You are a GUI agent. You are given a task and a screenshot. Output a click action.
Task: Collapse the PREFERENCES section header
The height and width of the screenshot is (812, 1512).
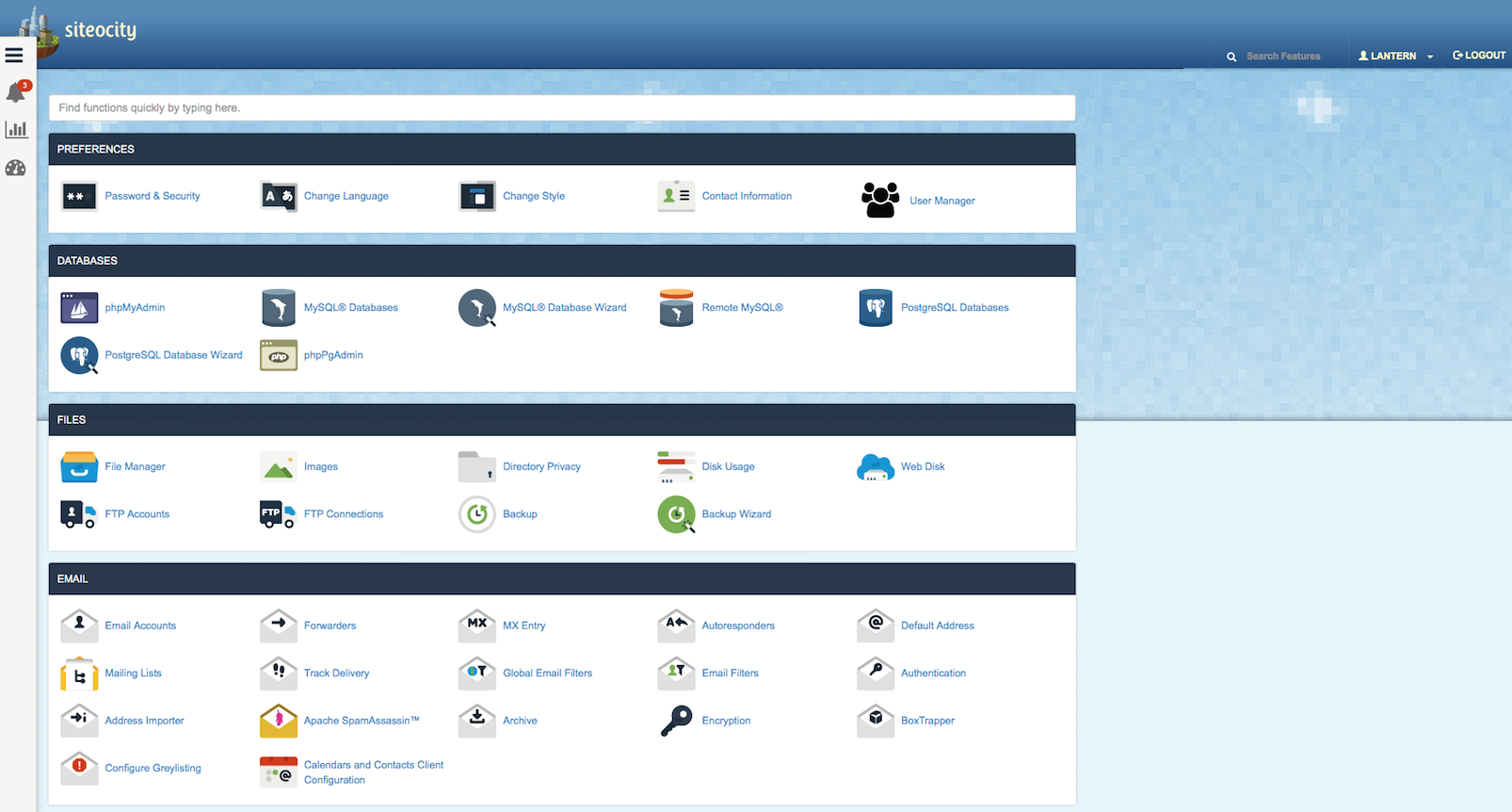pyautogui.click(x=562, y=149)
